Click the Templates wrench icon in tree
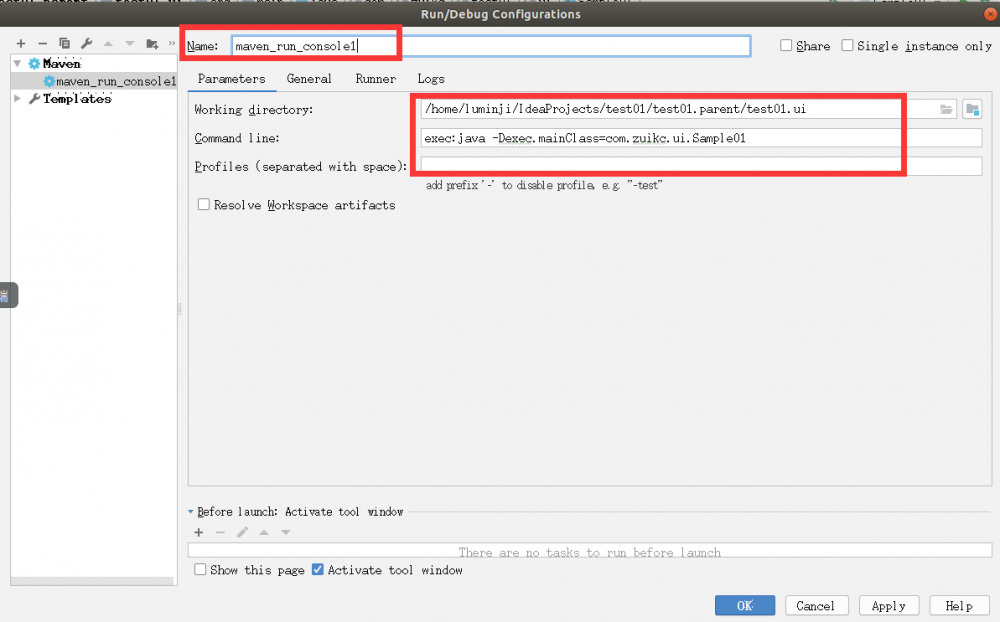The image size is (1000, 622). 34,98
